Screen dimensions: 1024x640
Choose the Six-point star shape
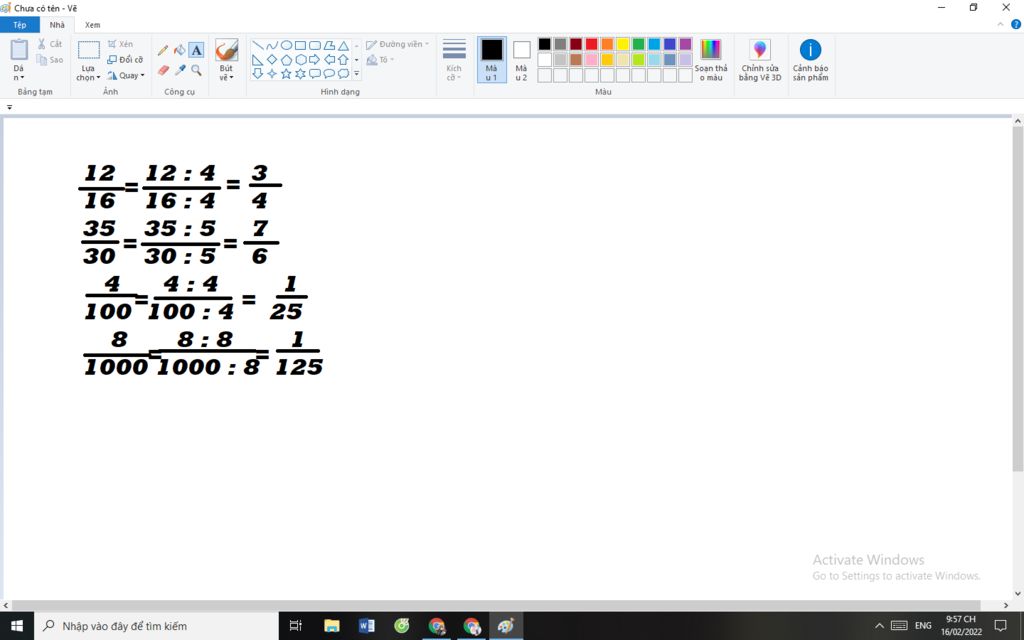pyautogui.click(x=300, y=74)
